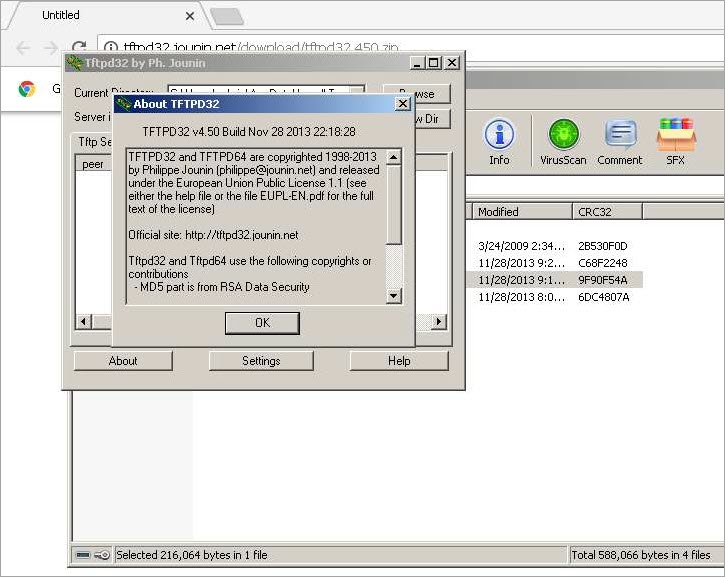Sort by the Modified column header
725x577 pixels.
tap(522, 212)
